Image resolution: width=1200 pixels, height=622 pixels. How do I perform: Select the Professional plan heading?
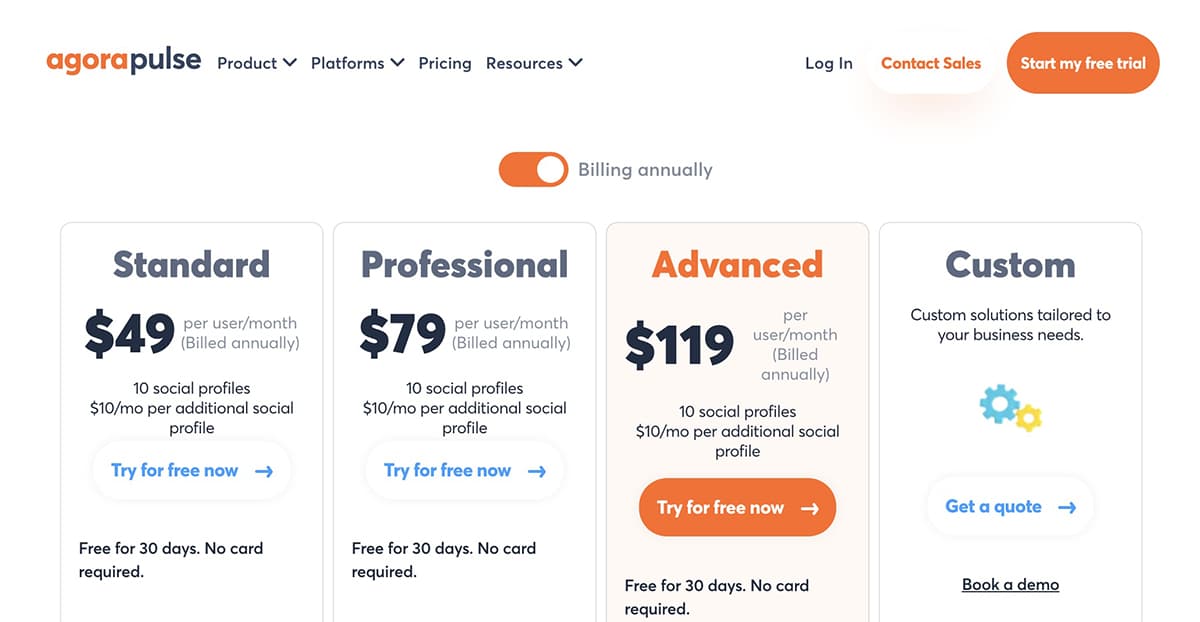tap(464, 264)
